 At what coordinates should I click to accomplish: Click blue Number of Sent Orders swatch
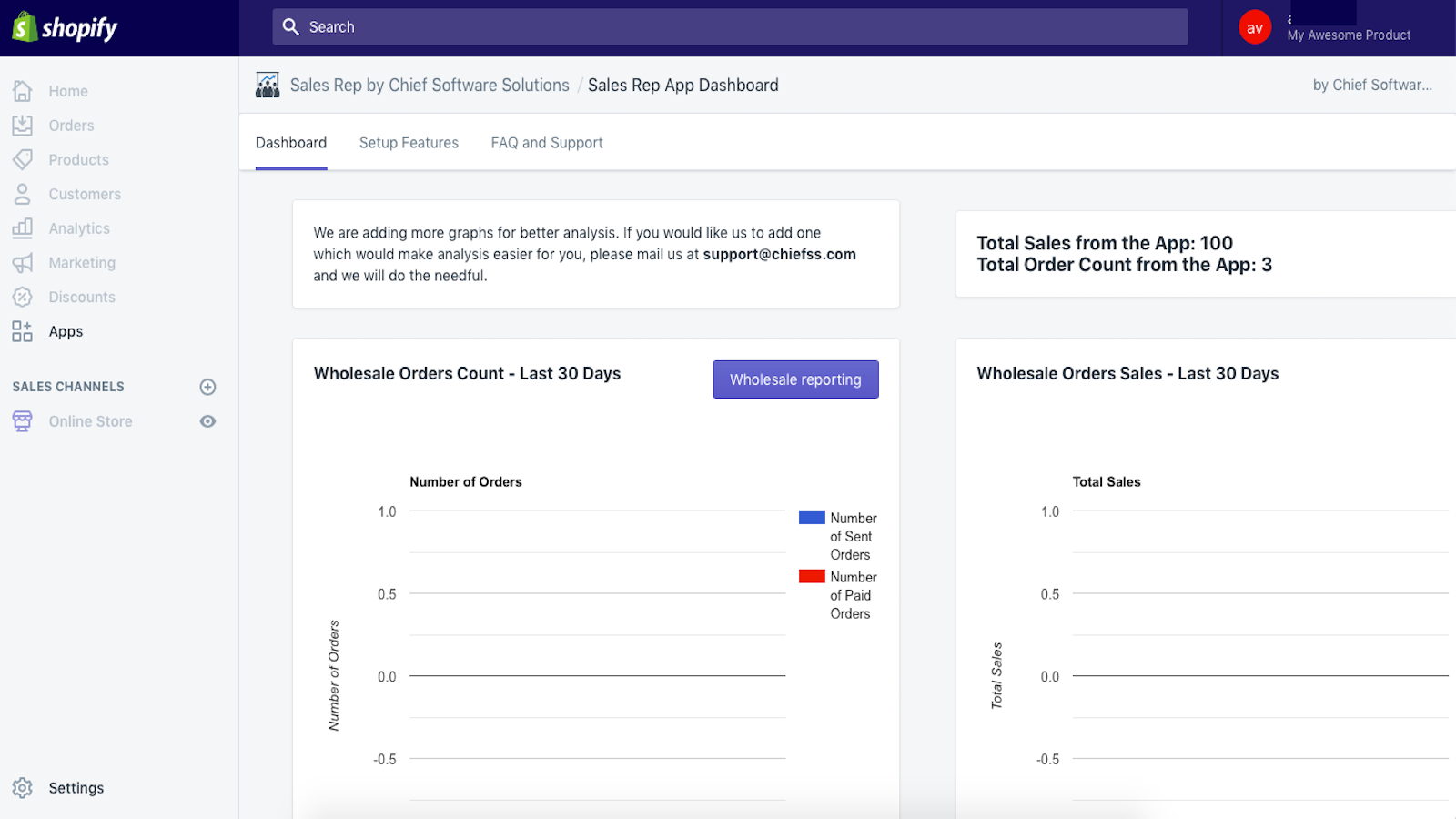click(x=812, y=517)
